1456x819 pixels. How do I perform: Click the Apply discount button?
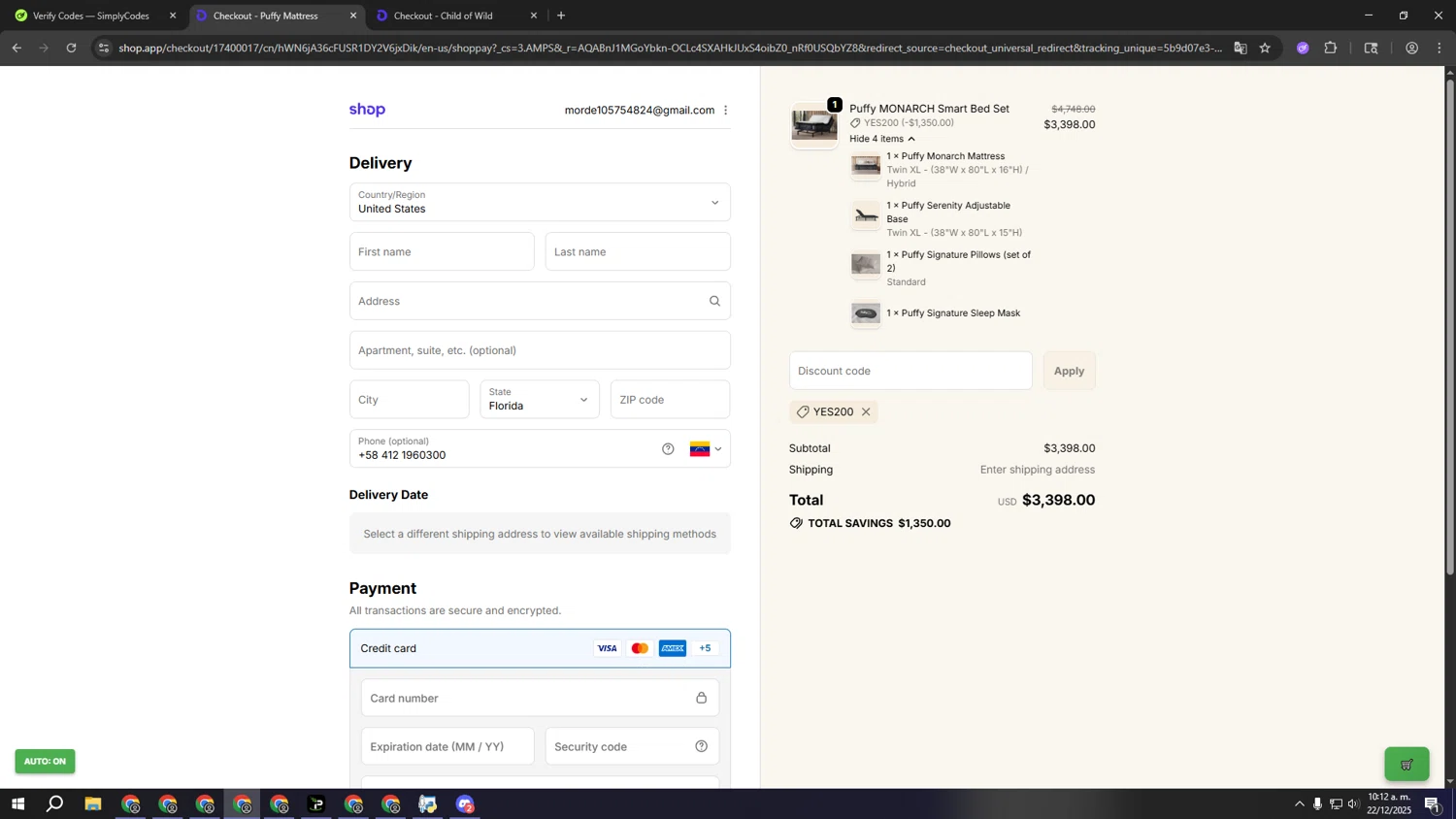tap(1069, 372)
